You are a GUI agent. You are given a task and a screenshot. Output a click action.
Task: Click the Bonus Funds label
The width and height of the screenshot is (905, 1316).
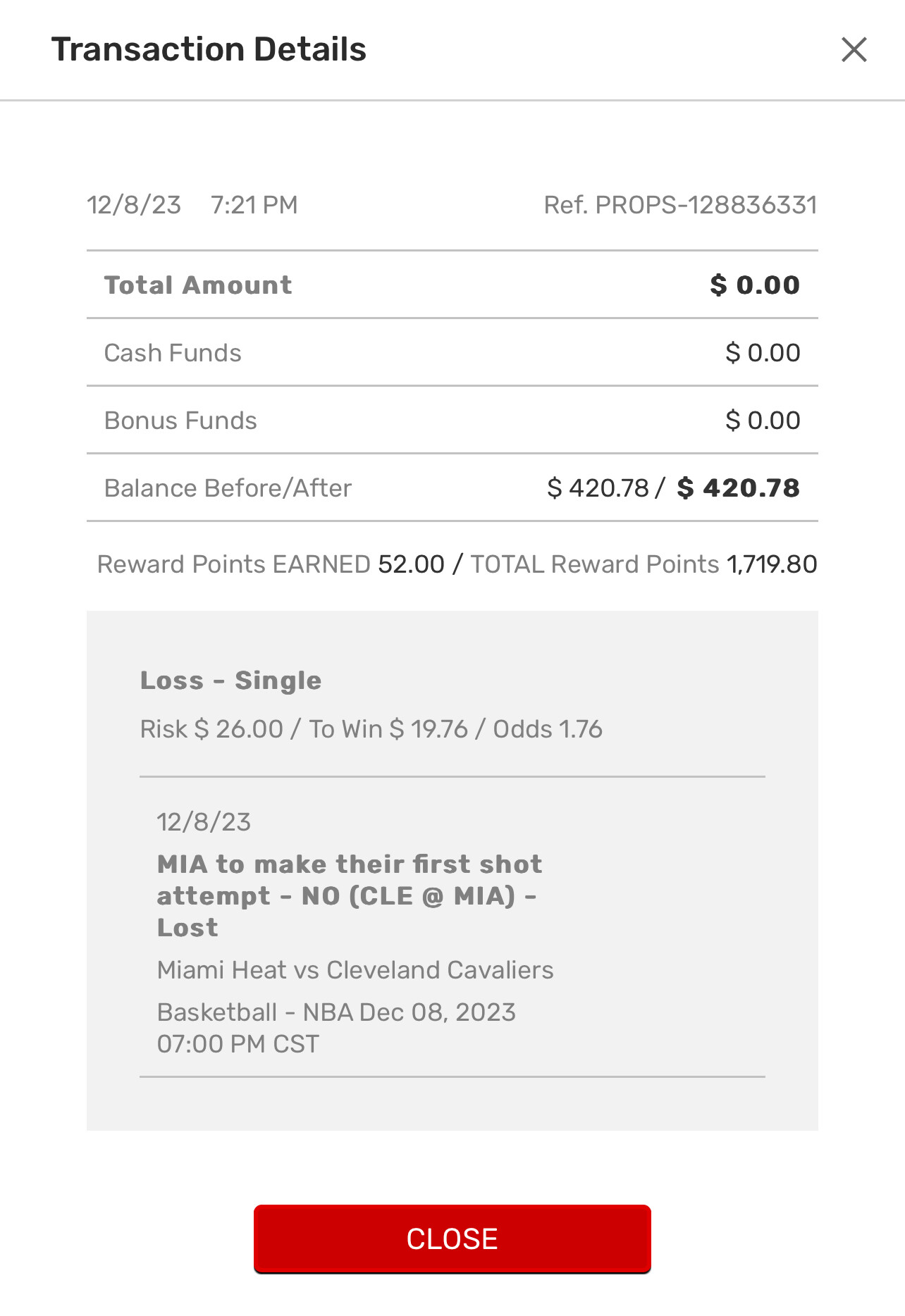tap(180, 421)
